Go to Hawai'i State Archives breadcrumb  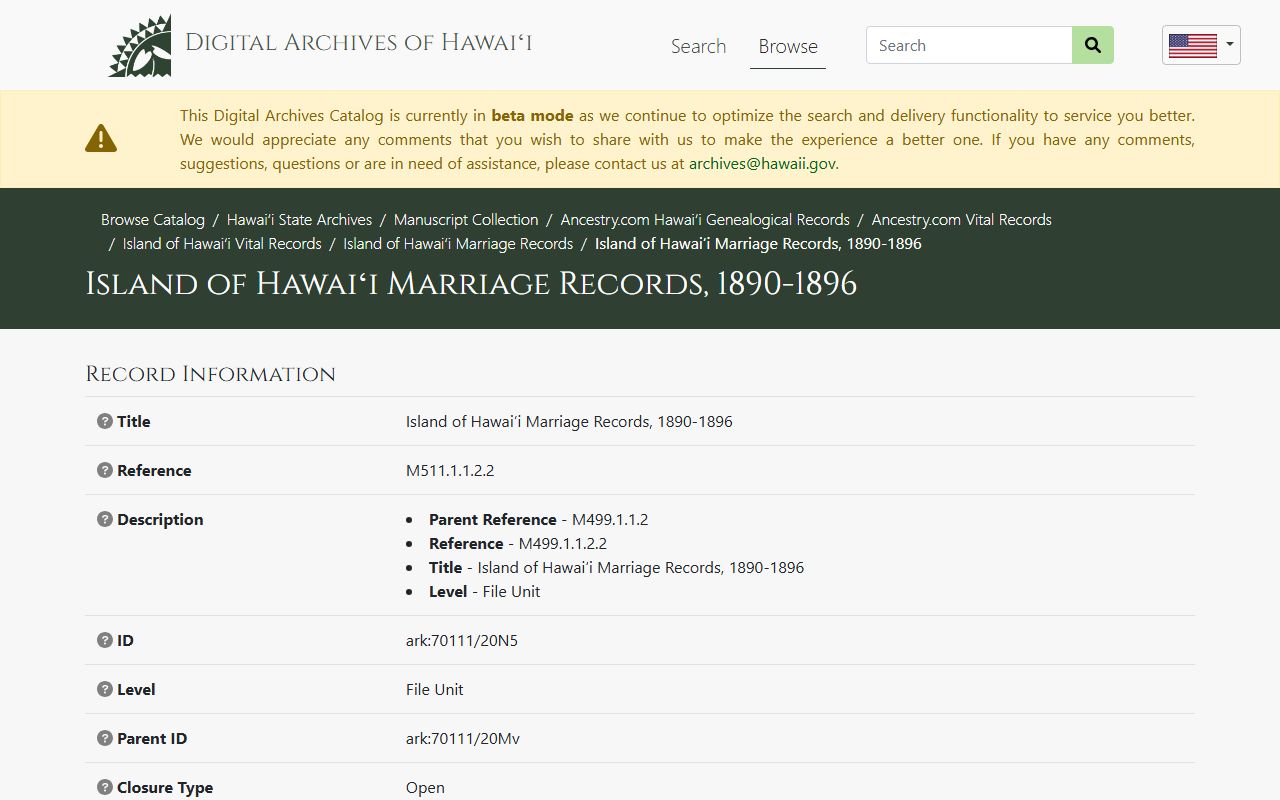(299, 219)
